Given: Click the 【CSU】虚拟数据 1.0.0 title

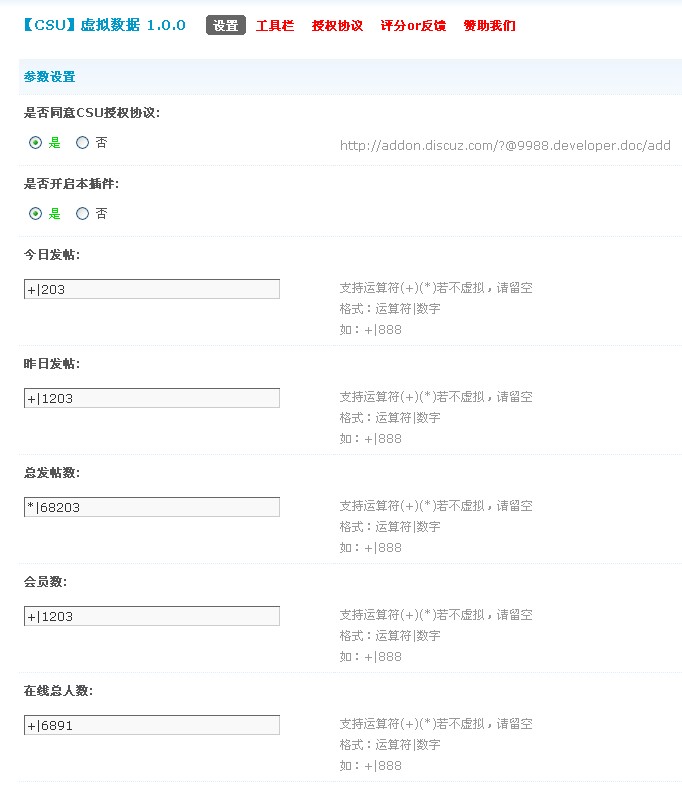Looking at the screenshot, I should click(102, 25).
